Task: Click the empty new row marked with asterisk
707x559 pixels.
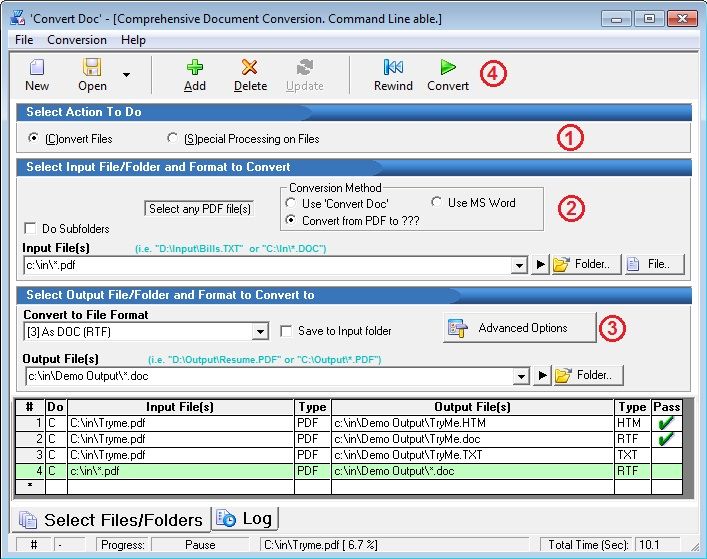Action: [349, 486]
